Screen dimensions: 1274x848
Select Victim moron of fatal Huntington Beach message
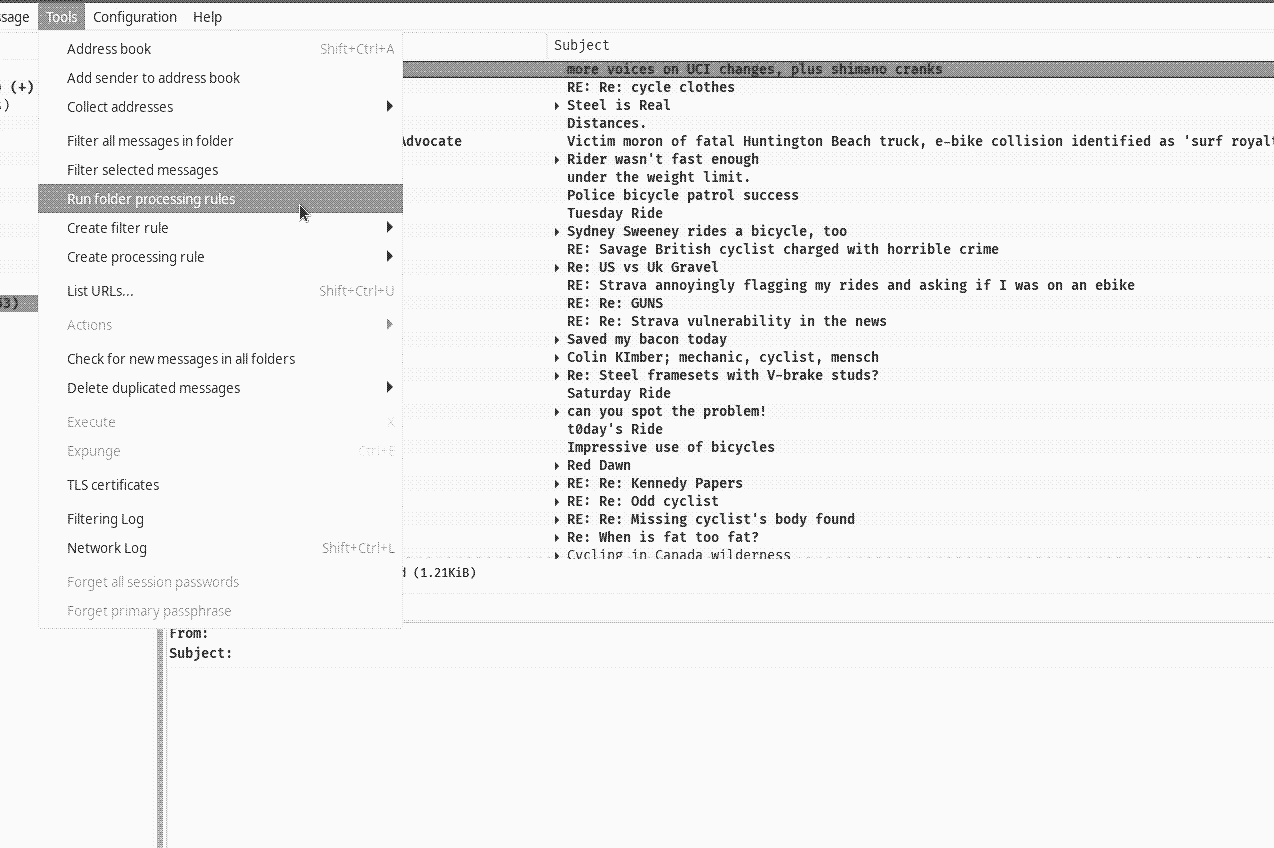pyautogui.click(x=920, y=141)
